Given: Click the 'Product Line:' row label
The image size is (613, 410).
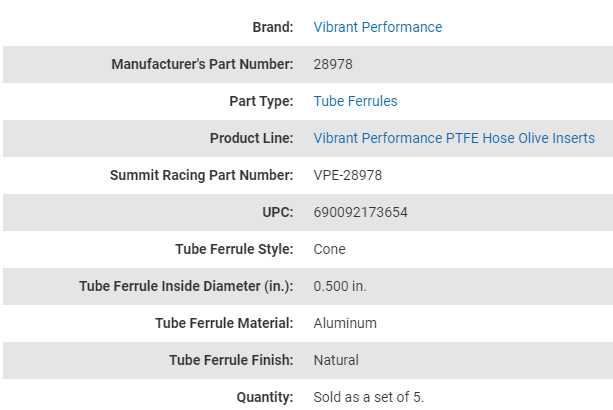Looking at the screenshot, I should tap(251, 138).
